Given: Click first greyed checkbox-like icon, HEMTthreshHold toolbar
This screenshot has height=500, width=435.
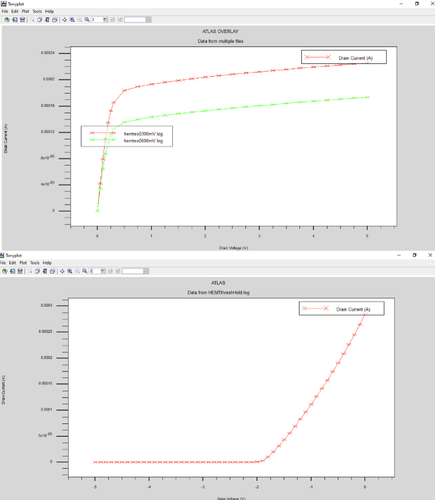Looking at the screenshot, I should click(110, 271).
